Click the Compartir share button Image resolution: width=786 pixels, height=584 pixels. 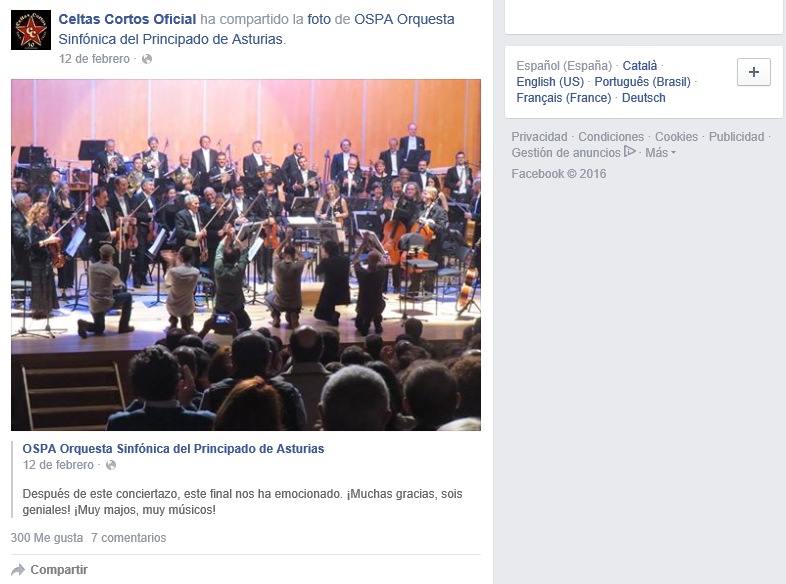coord(49,570)
